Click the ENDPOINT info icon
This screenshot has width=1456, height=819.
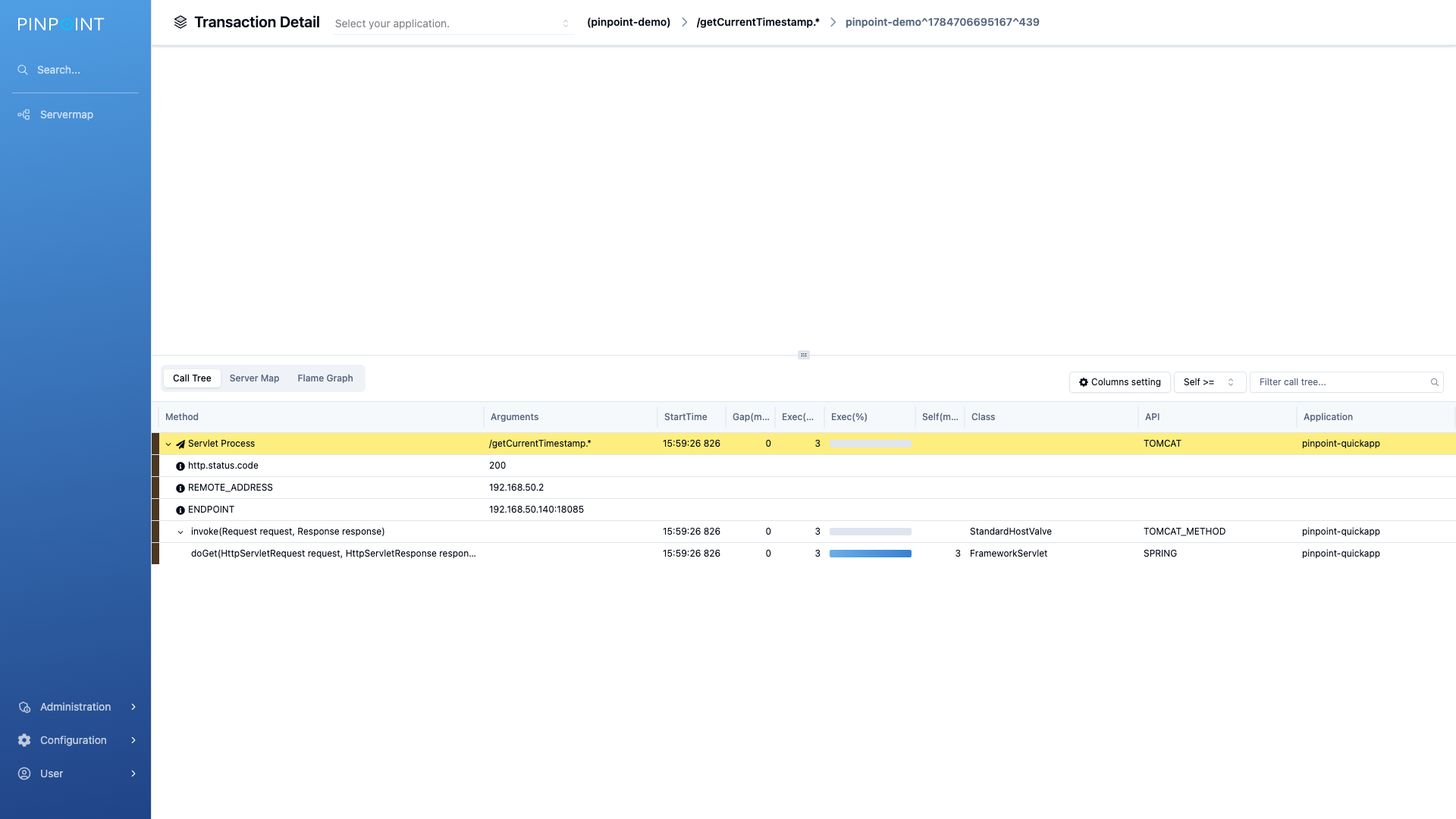[180, 510]
